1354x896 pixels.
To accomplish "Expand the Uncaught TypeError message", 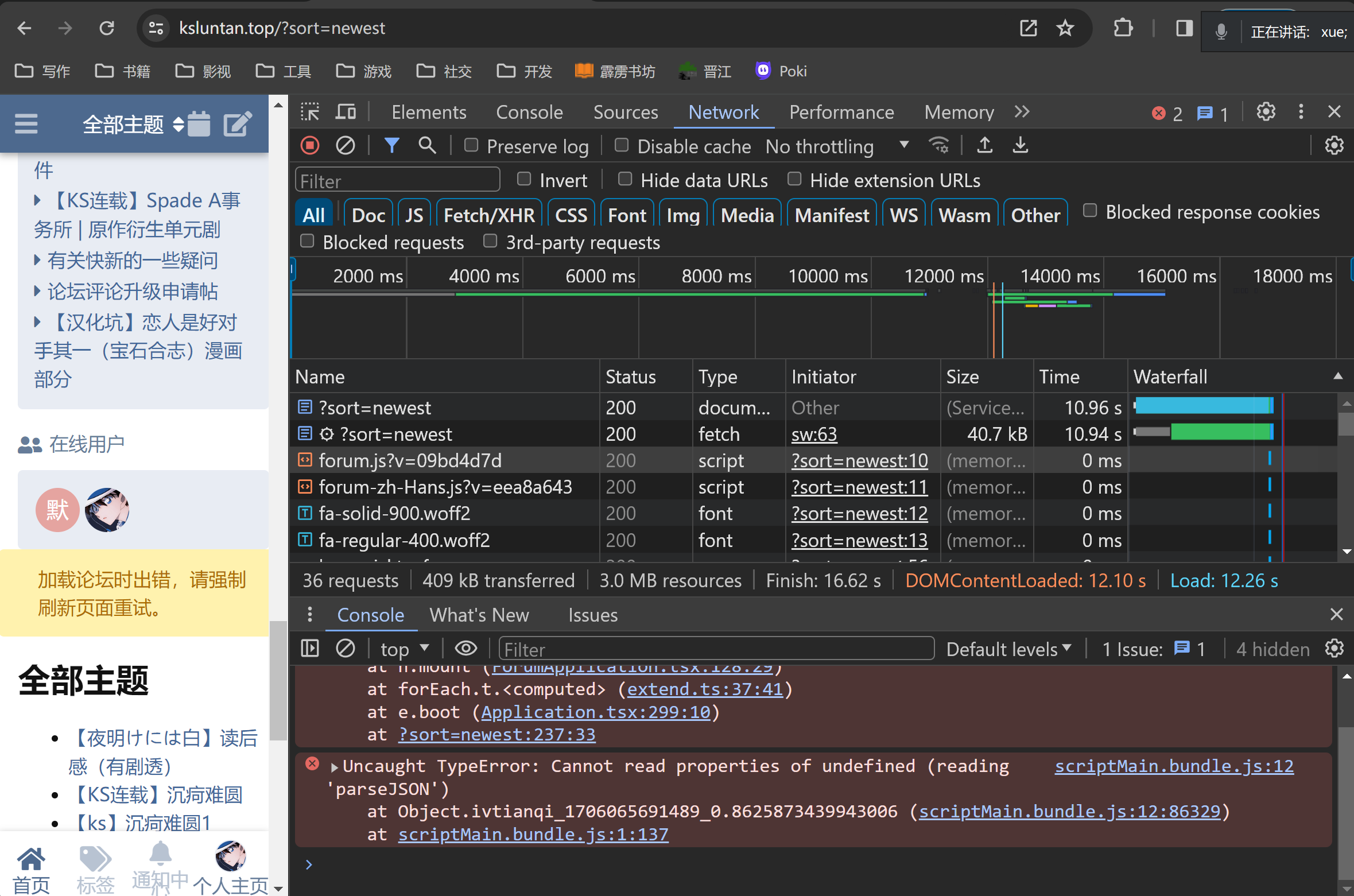I will click(335, 766).
